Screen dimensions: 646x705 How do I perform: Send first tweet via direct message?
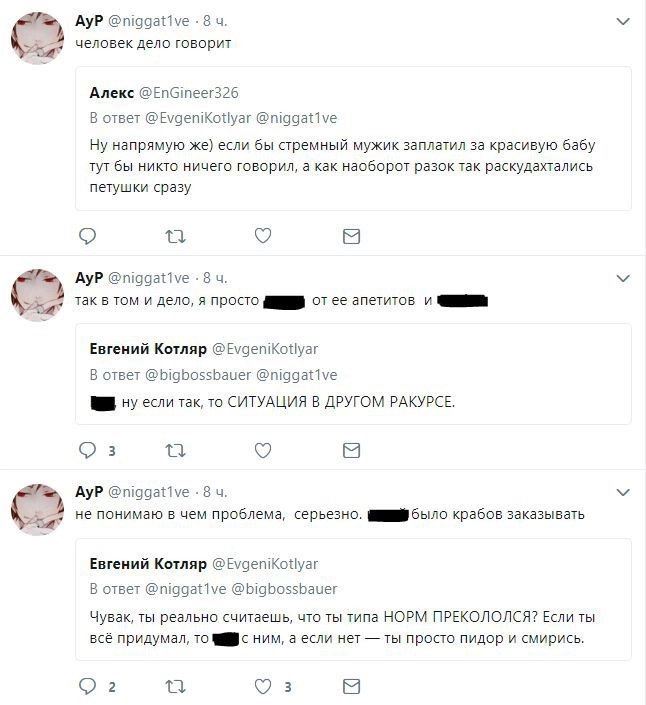pyautogui.click(x=351, y=236)
